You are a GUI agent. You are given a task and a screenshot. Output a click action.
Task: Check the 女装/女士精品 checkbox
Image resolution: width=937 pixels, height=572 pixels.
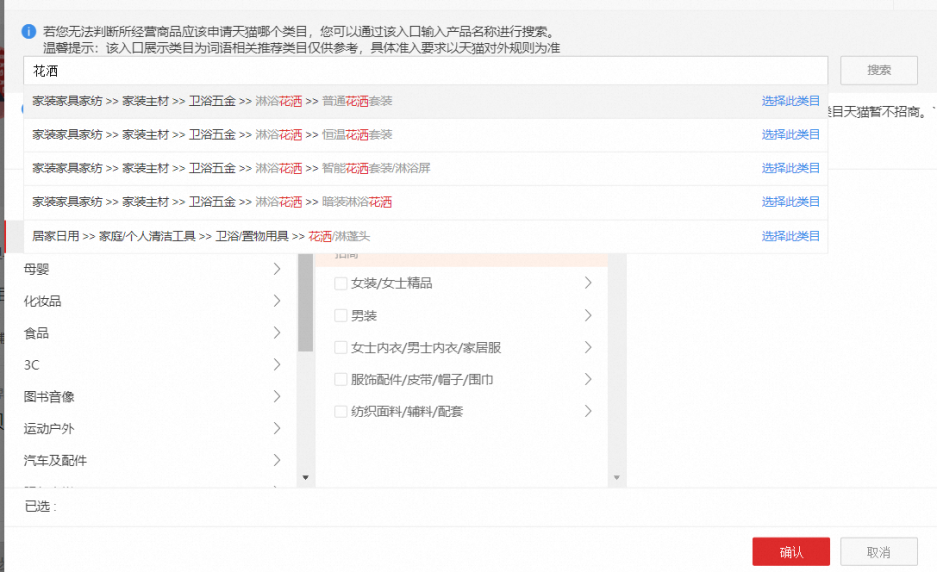click(341, 284)
